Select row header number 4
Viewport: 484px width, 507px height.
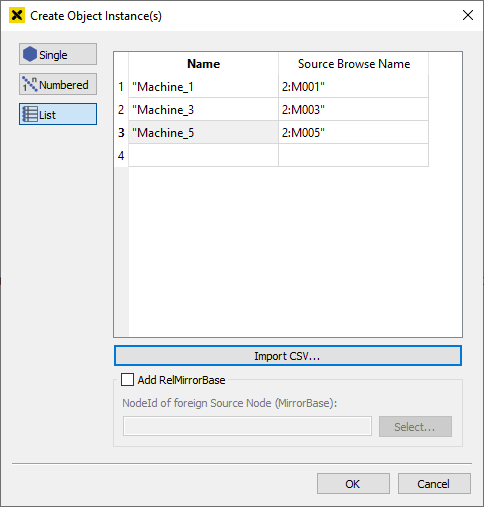pyautogui.click(x=121, y=155)
